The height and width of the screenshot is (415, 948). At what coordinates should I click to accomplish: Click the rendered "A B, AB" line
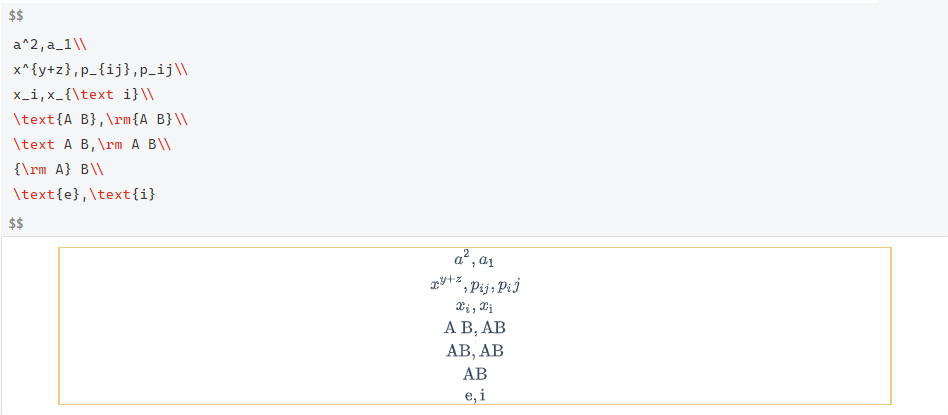click(x=474, y=328)
